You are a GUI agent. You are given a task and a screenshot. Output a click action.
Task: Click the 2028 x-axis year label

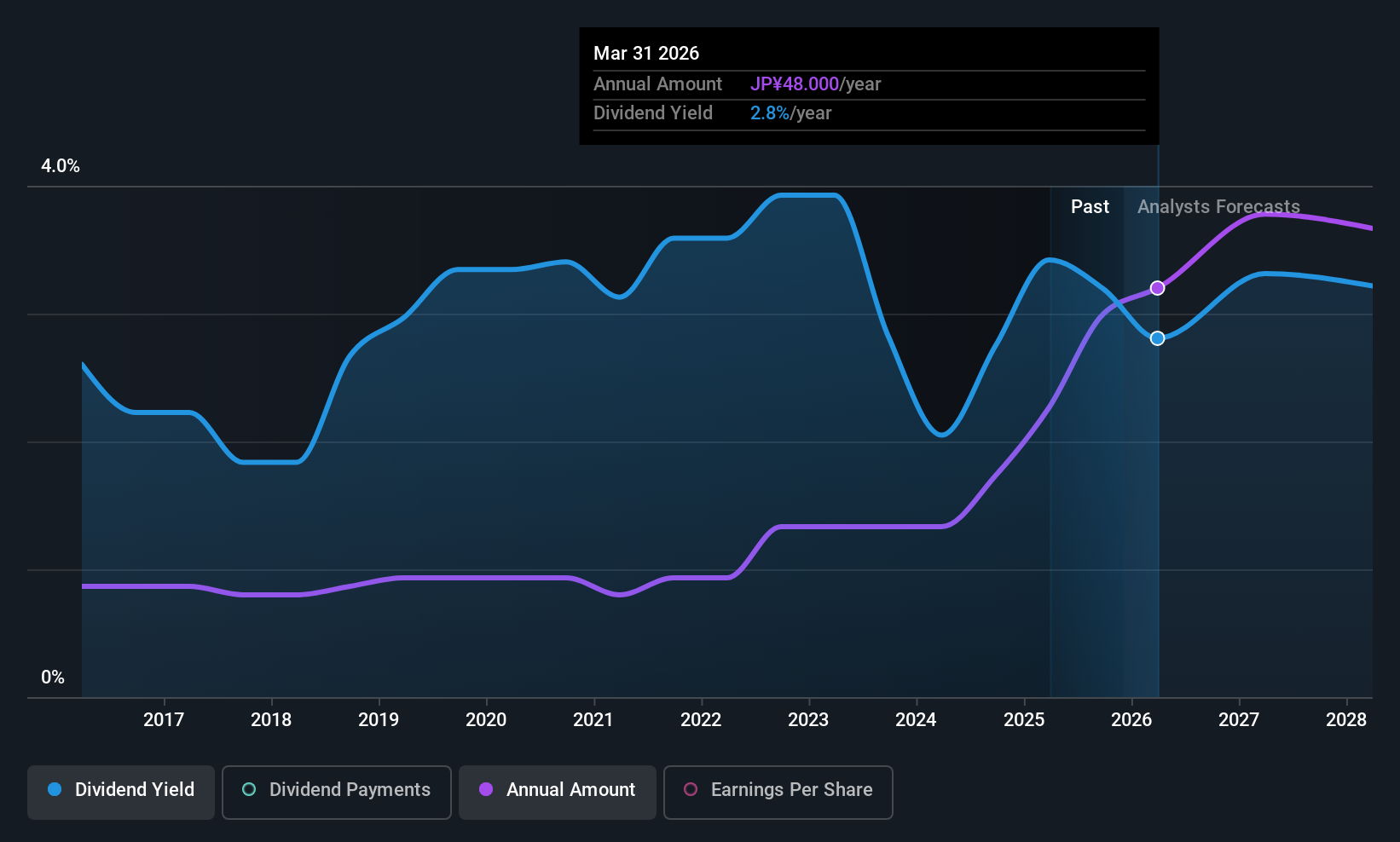coord(1346,720)
